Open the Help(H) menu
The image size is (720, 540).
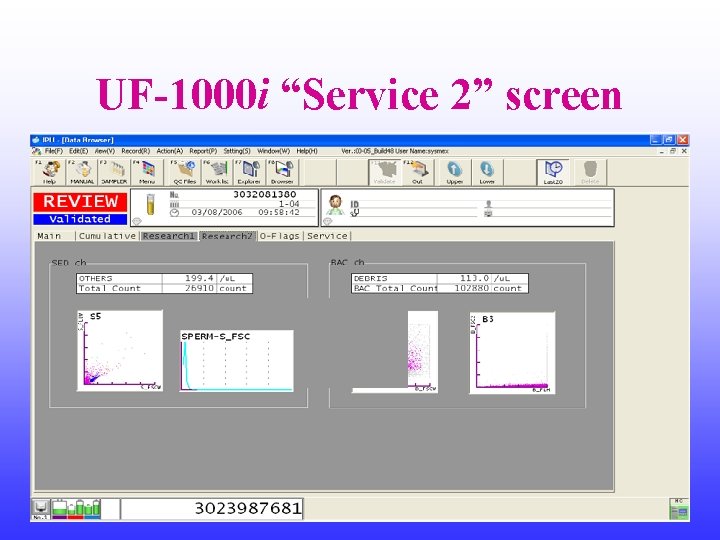point(307,151)
